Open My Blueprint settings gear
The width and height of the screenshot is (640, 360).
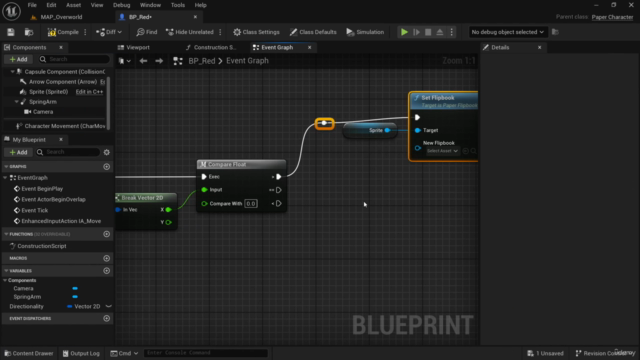107,152
